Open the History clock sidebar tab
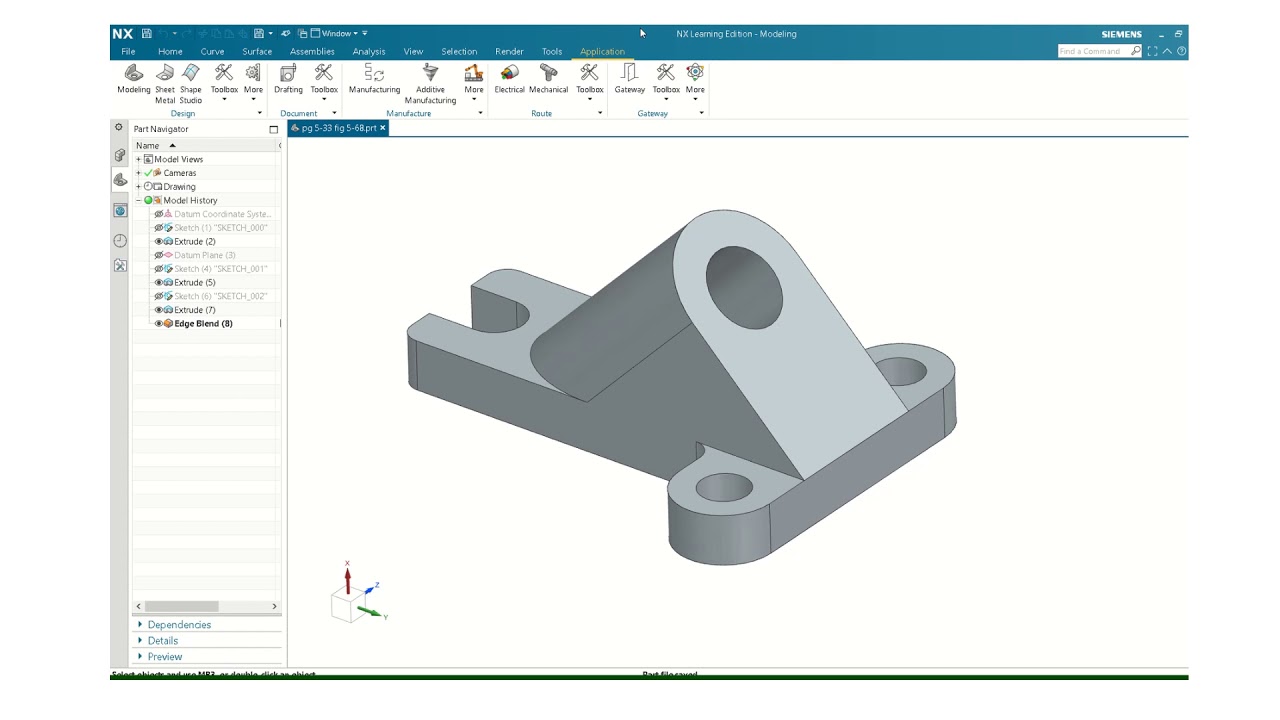The height and width of the screenshot is (720, 1280). click(120, 241)
